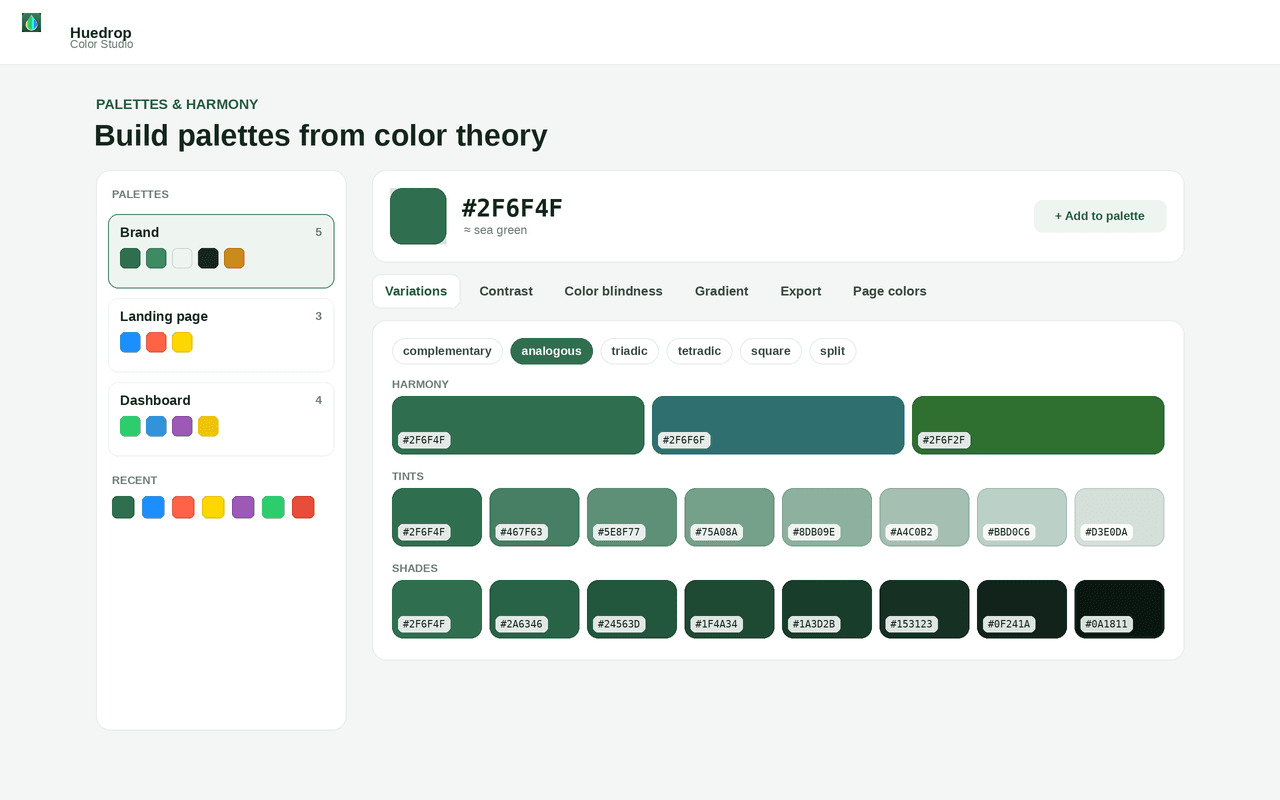1280x800 pixels.
Task: Select the purple swatch in Recent colors
Action: pyautogui.click(x=243, y=507)
